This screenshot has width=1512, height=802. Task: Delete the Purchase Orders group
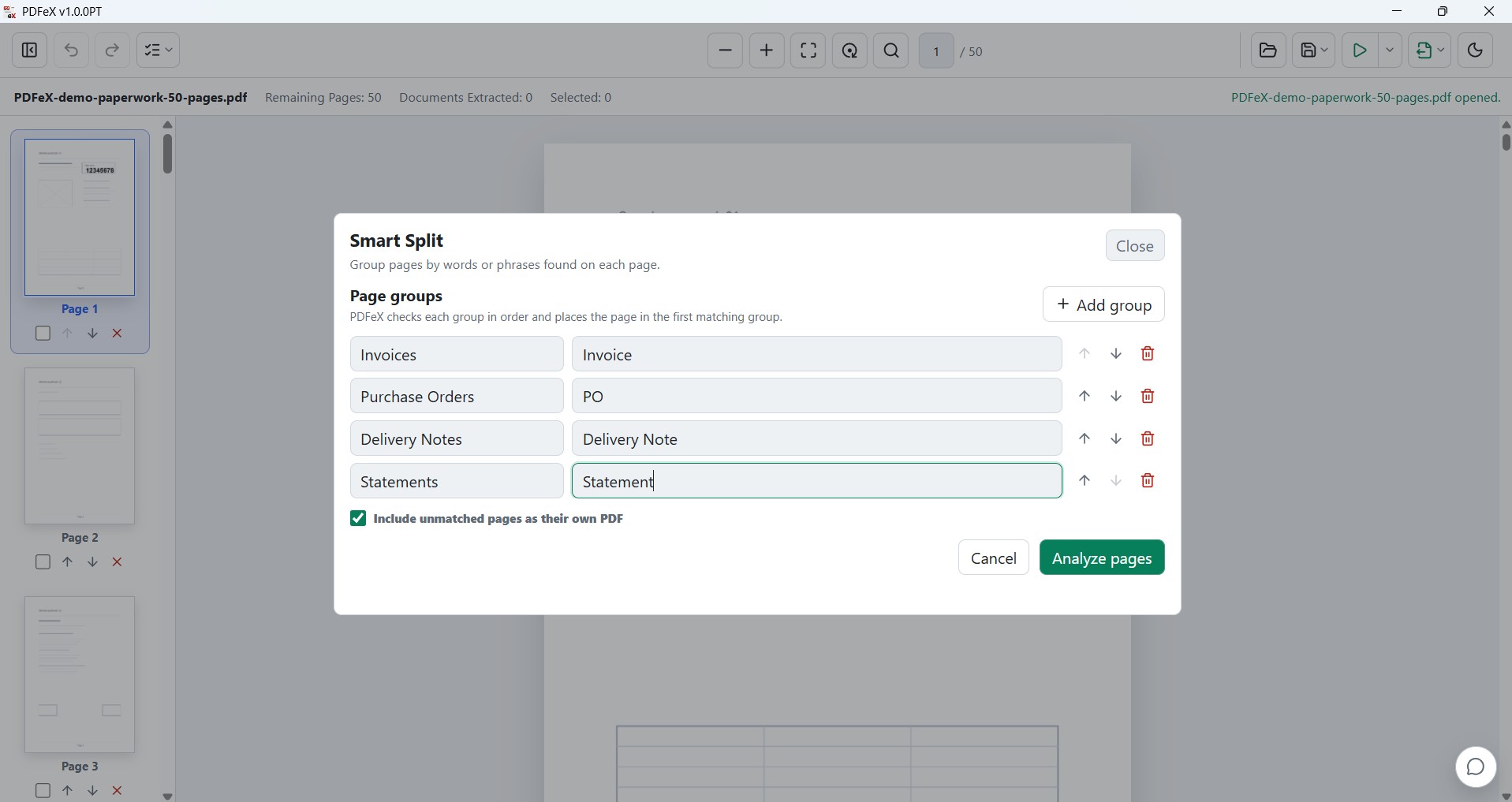(1148, 396)
